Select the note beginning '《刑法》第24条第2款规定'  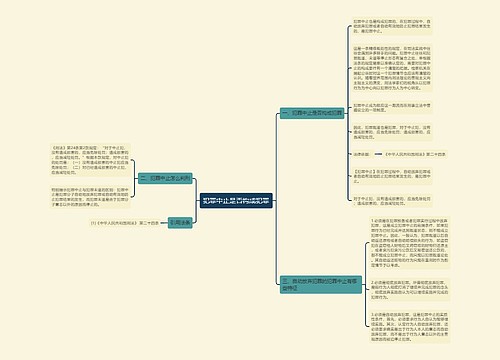tap(90, 159)
